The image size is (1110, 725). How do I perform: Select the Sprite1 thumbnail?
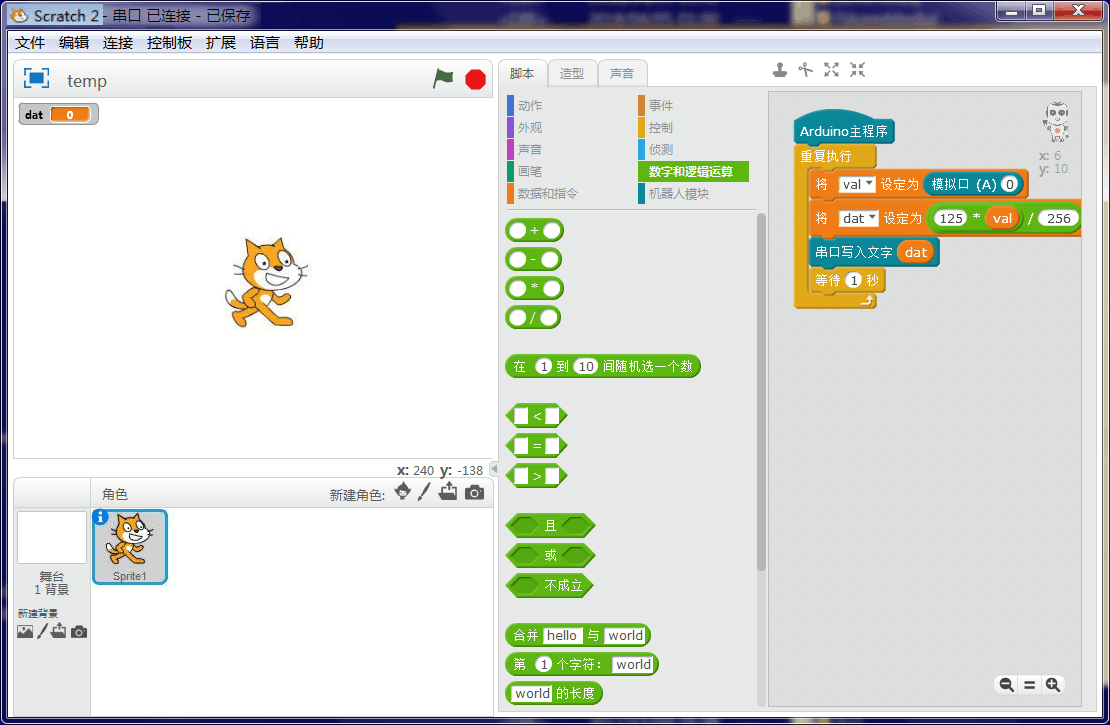click(x=130, y=547)
